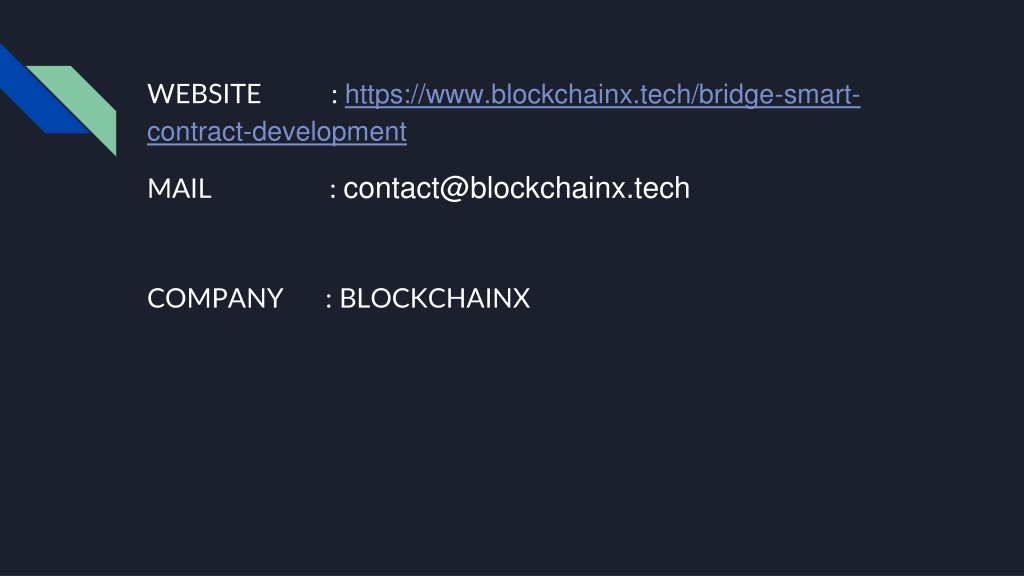This screenshot has width=1024, height=576.
Task: Select the BLOCKCHAINX company name
Action: [x=435, y=298]
